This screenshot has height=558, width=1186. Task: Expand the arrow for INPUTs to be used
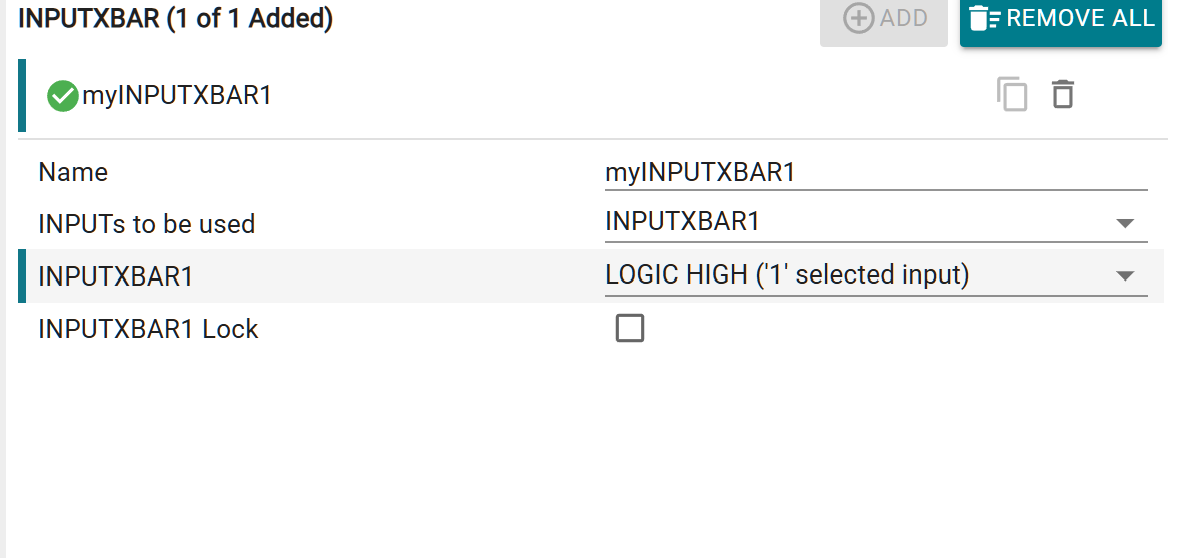point(1124,224)
